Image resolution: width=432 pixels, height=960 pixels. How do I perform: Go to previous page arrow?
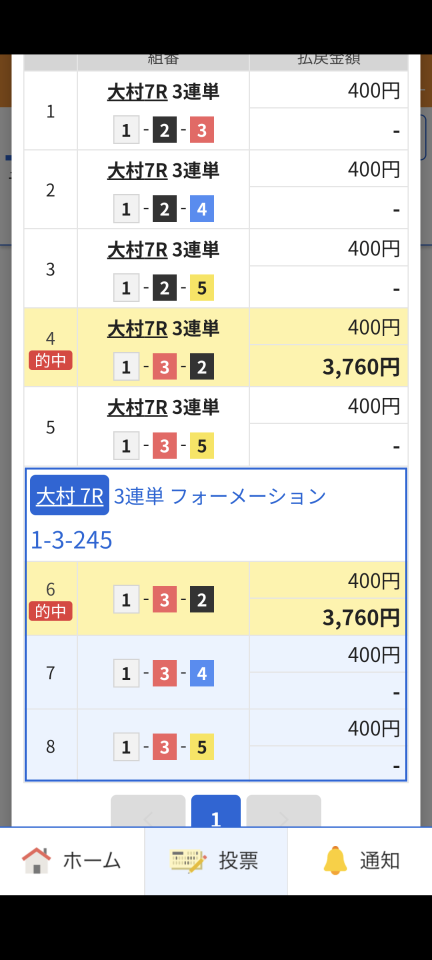[148, 811]
